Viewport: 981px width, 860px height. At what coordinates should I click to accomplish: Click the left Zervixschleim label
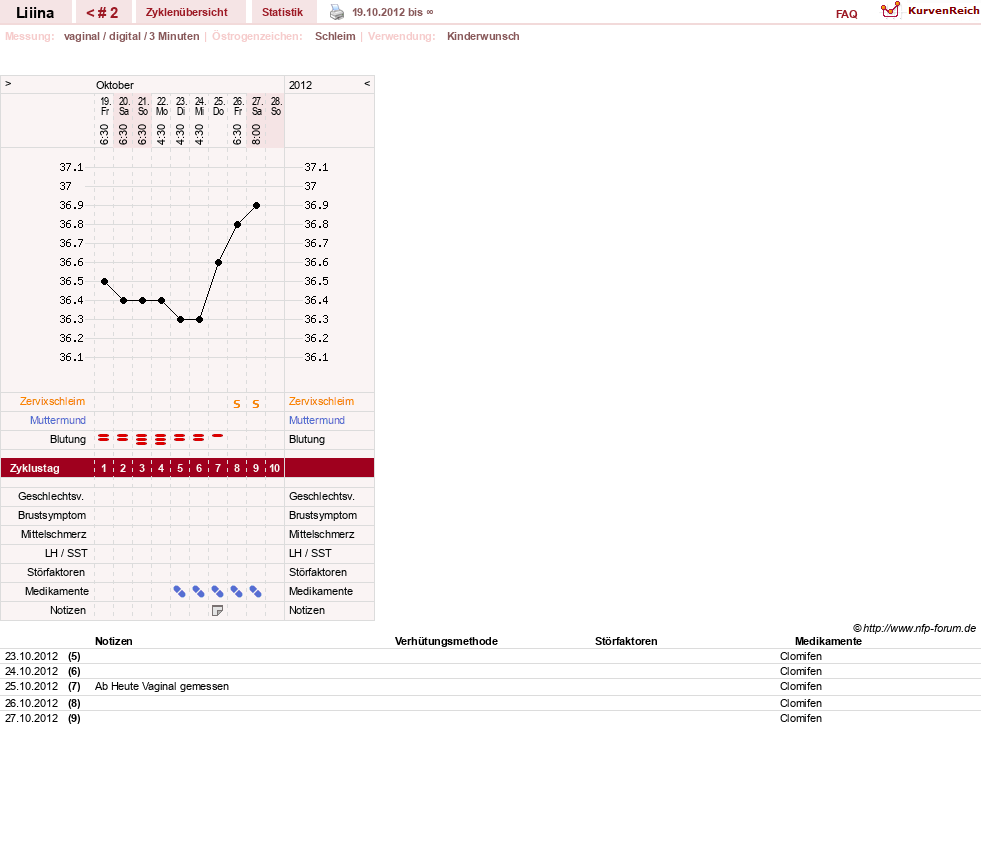pyautogui.click(x=53, y=402)
